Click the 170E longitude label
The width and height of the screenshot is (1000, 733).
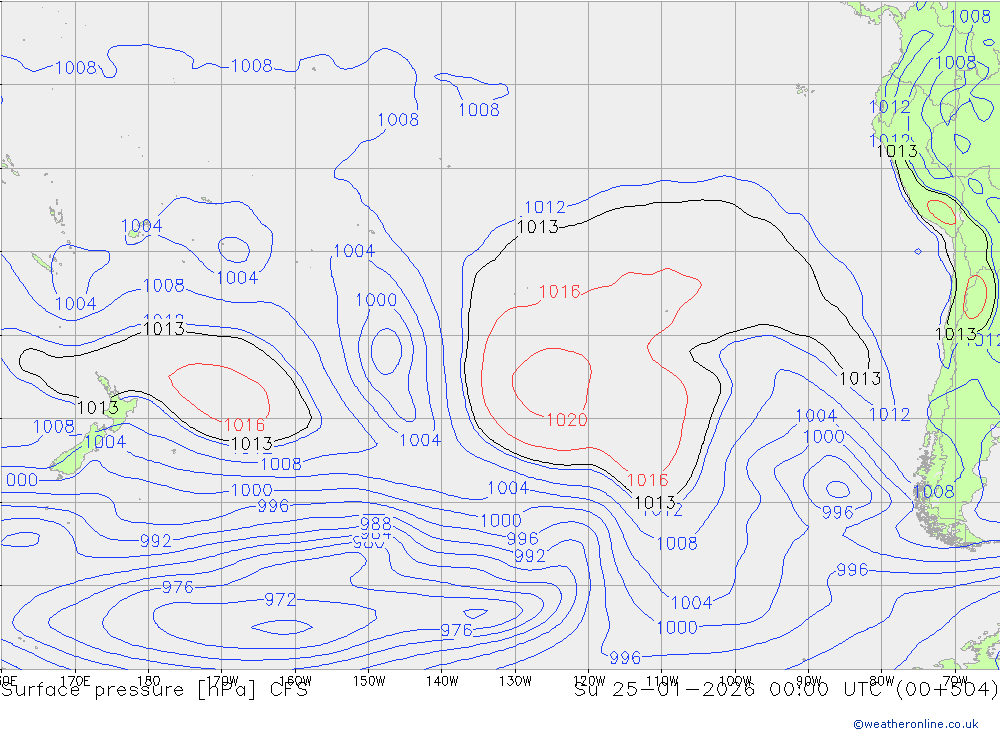click(x=75, y=681)
